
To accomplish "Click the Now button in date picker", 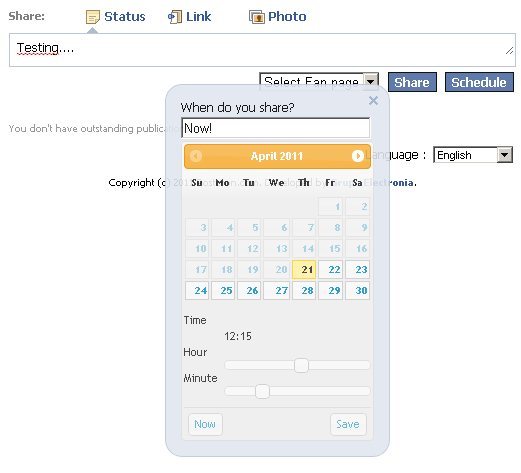I will pyautogui.click(x=205, y=424).
